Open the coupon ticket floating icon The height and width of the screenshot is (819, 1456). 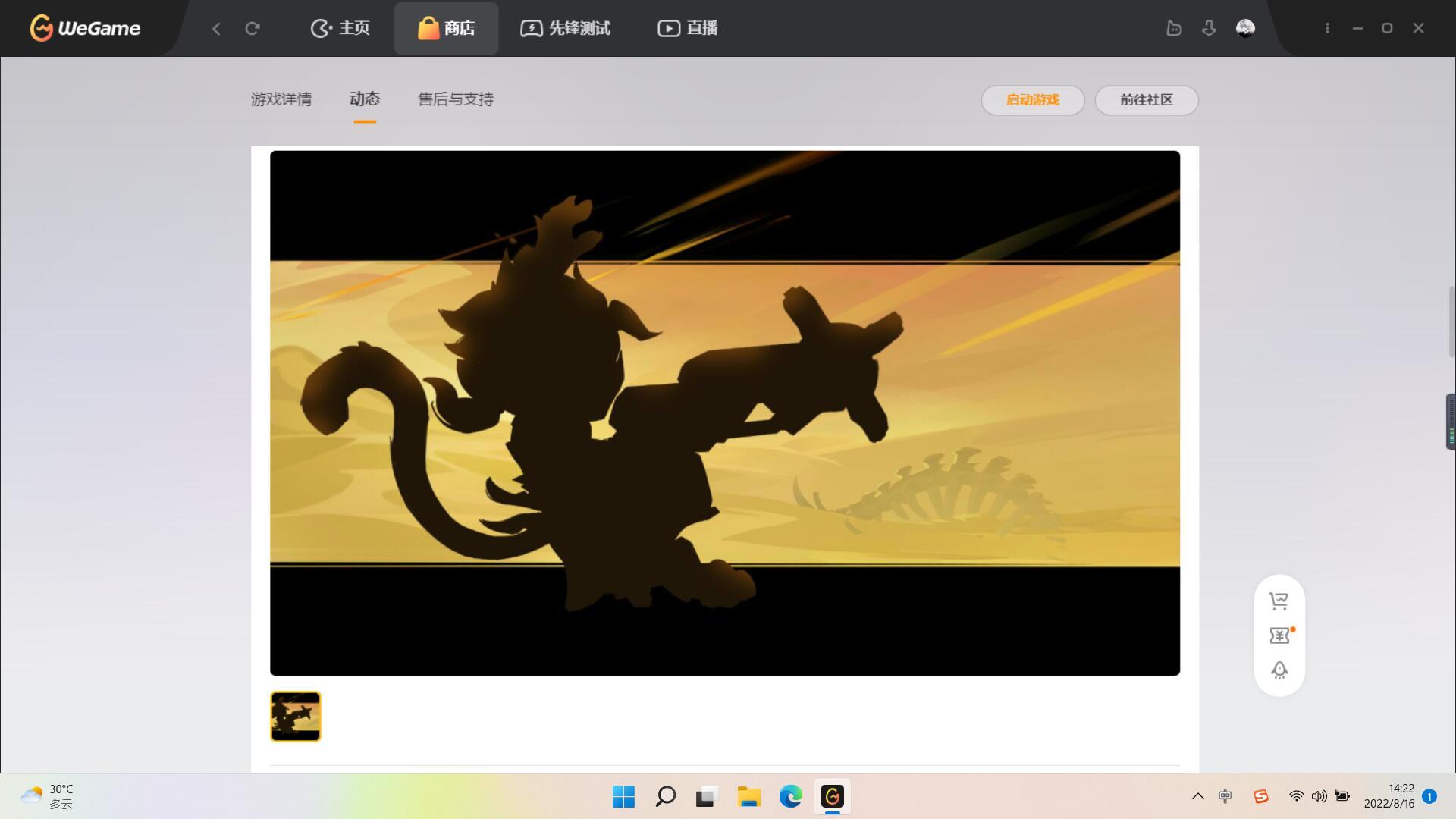point(1279,635)
